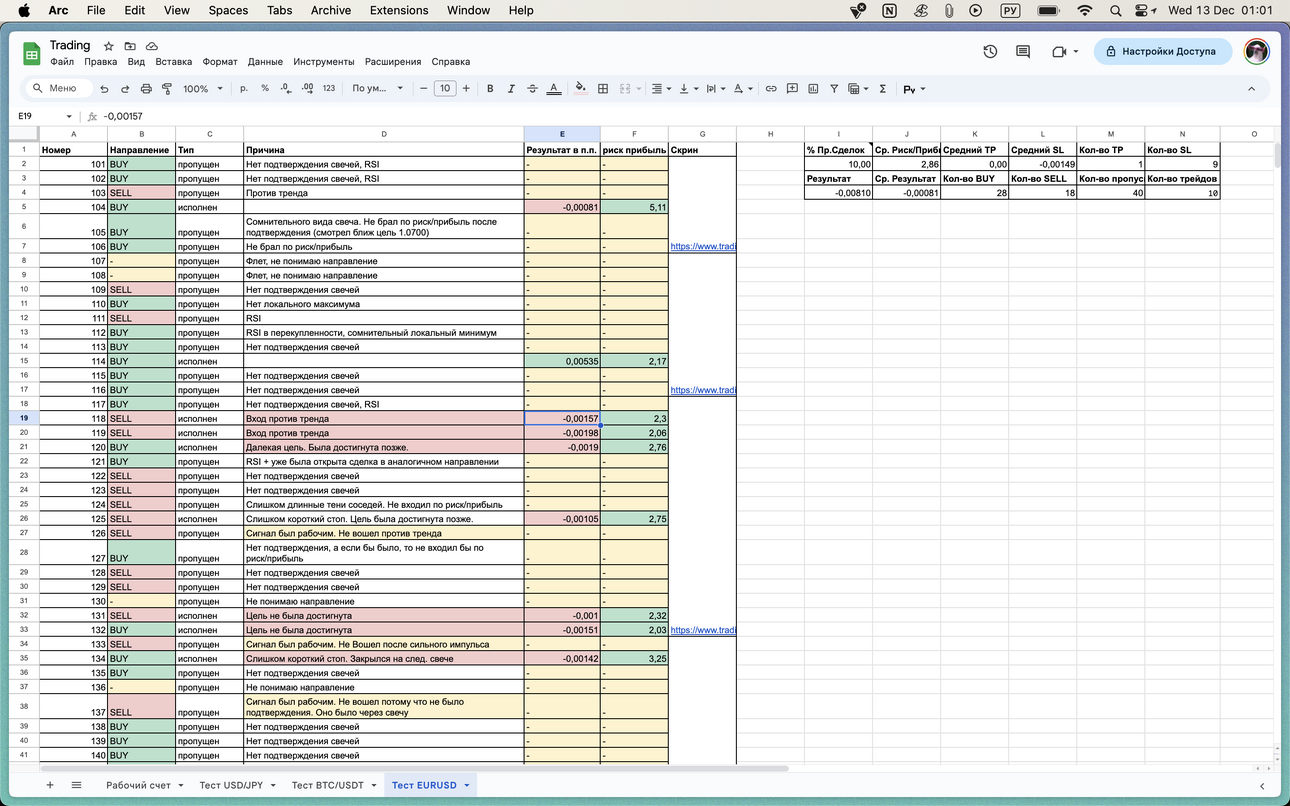Apply percent format with the % button

[x=265, y=89]
